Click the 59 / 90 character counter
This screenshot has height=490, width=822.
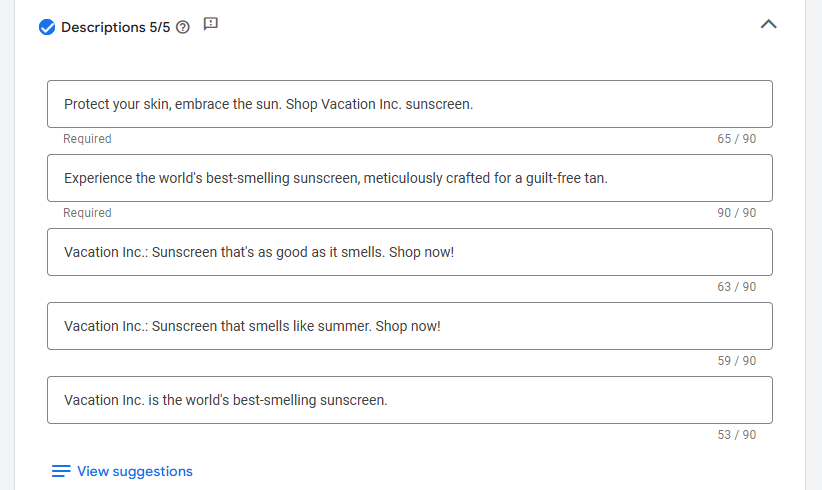736,361
